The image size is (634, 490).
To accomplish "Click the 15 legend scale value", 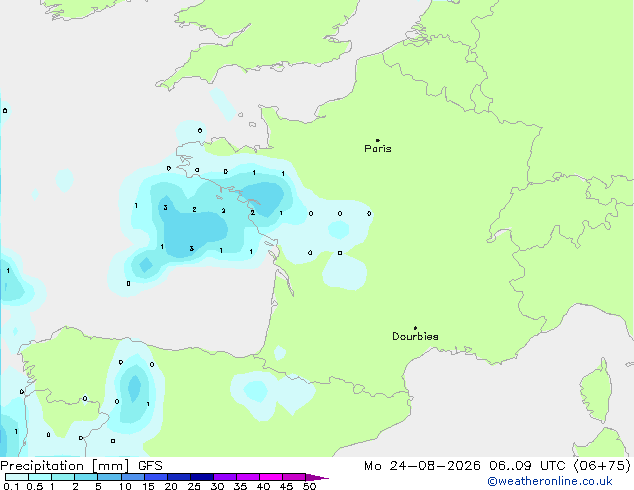I will tap(148, 486).
